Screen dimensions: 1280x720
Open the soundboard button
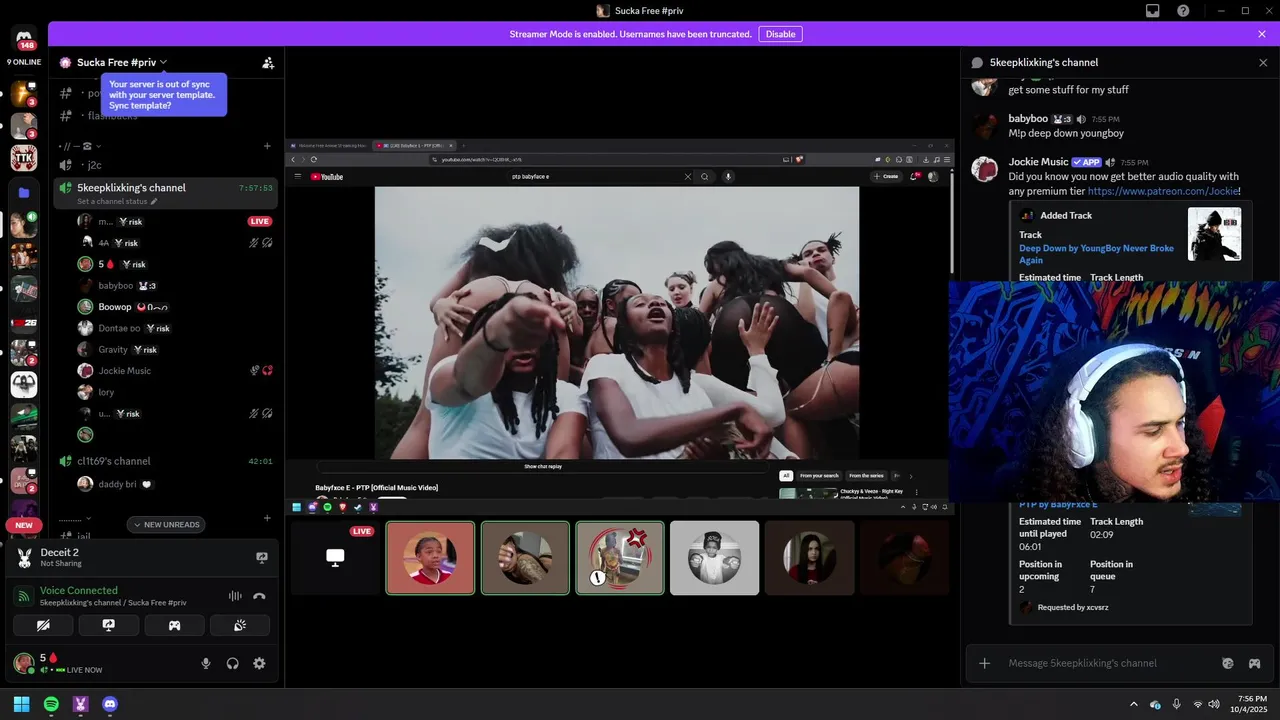pyautogui.click(x=240, y=625)
